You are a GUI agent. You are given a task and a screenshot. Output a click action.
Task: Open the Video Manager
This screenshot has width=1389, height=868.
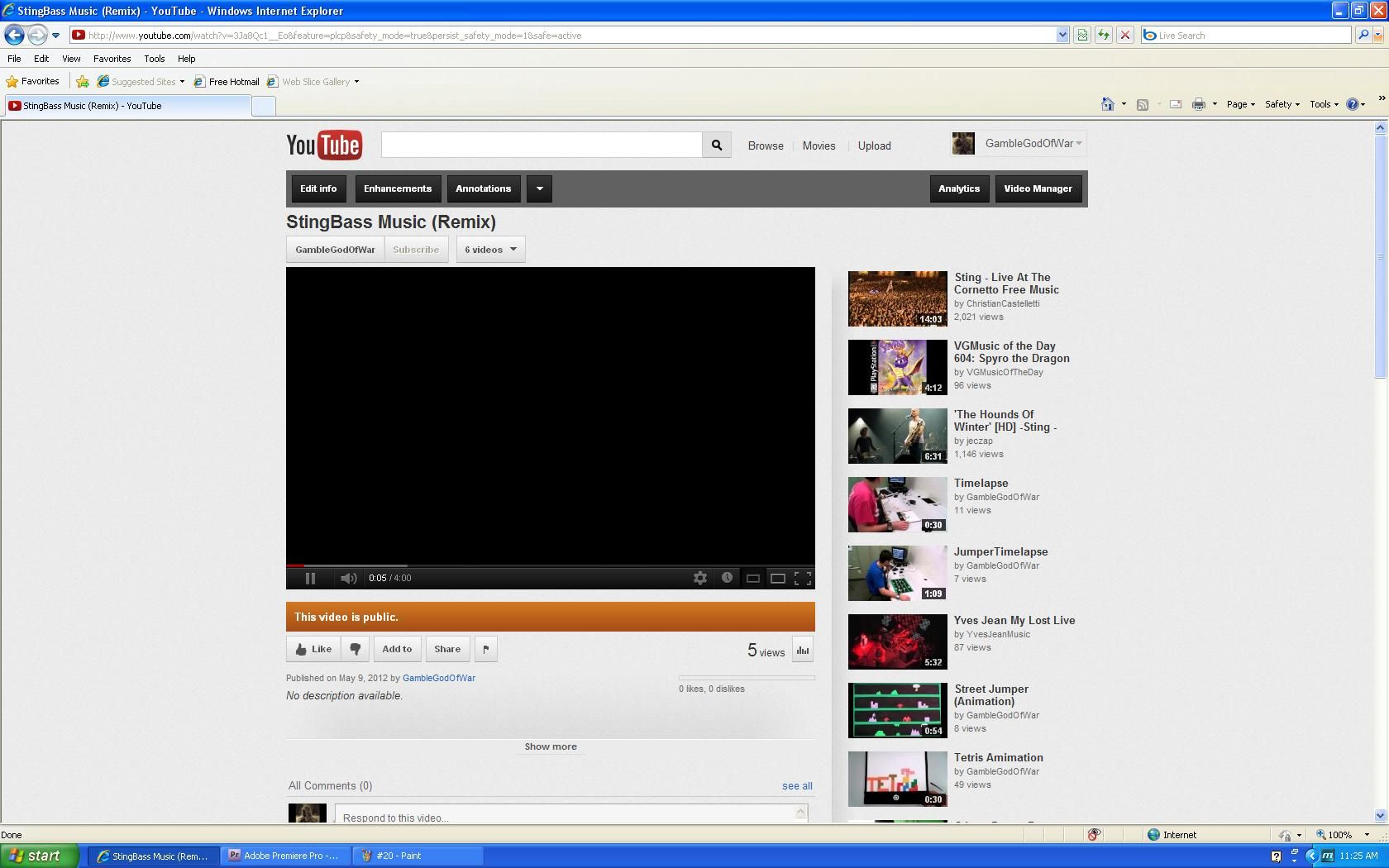(1038, 188)
